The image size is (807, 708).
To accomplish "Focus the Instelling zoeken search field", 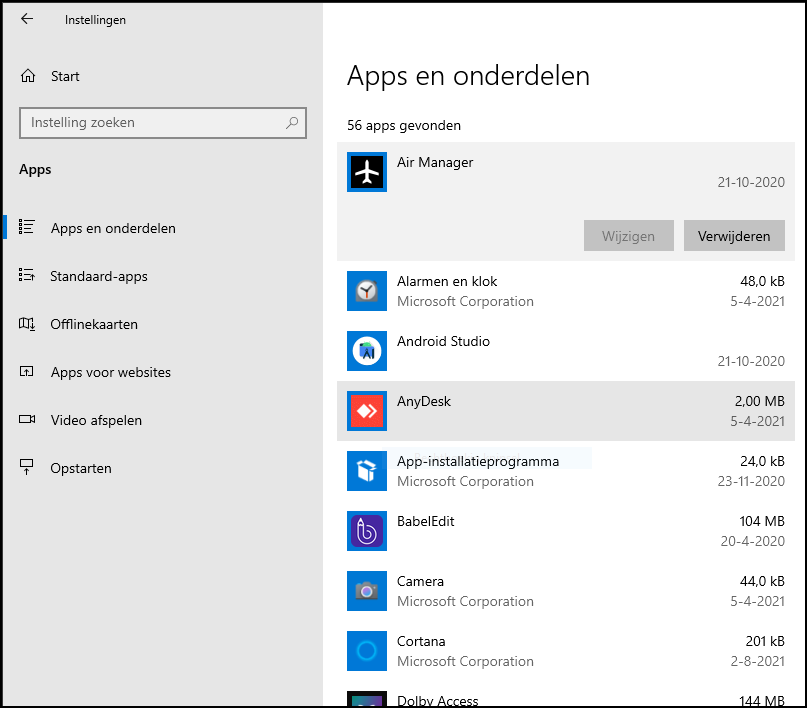I will pyautogui.click(x=163, y=122).
